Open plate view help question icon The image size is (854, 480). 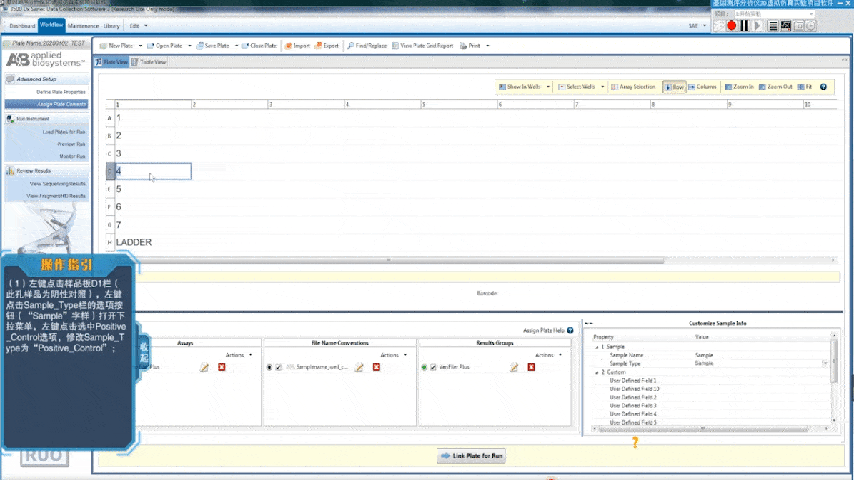823,87
